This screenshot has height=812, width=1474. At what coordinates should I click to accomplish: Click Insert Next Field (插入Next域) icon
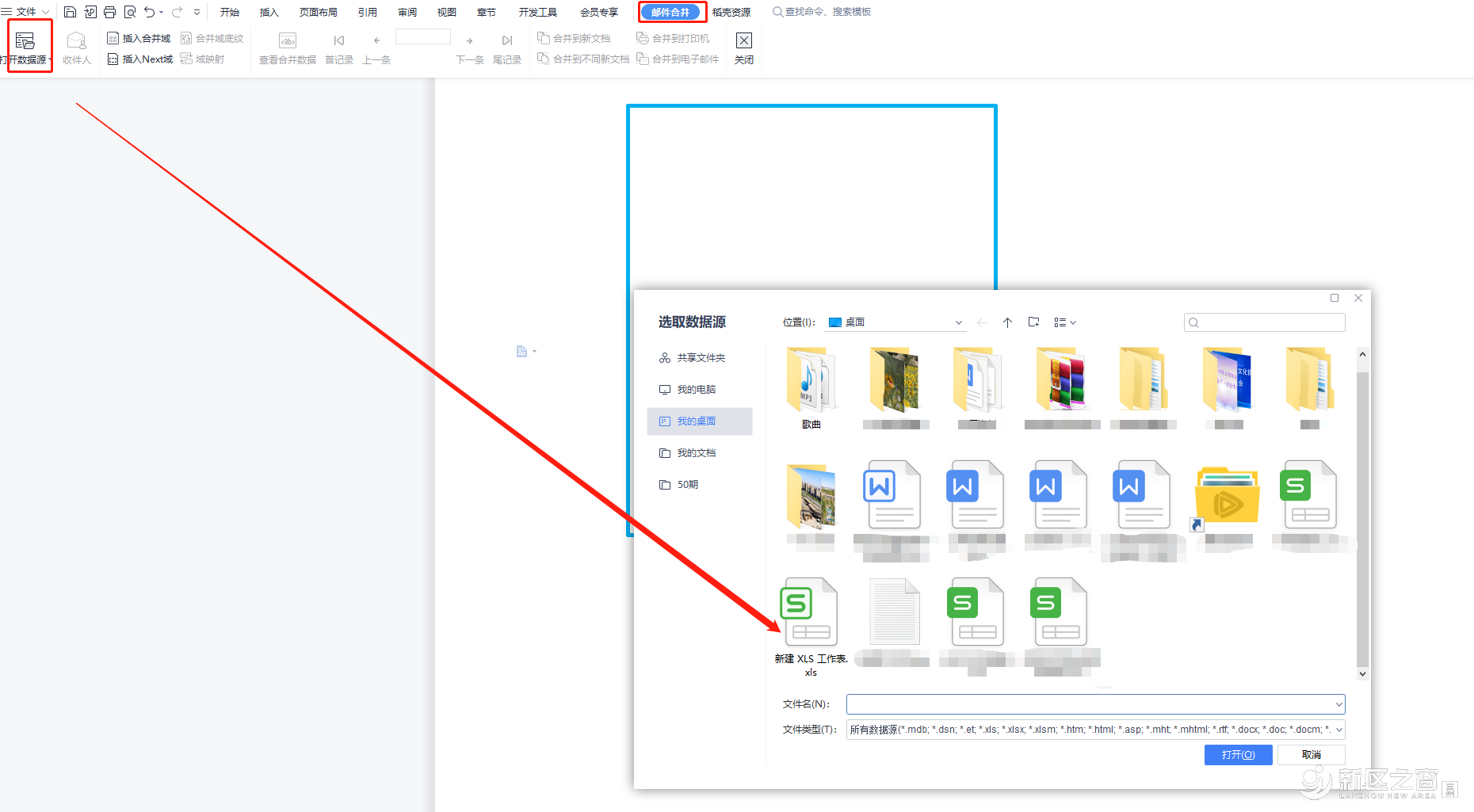[x=113, y=59]
